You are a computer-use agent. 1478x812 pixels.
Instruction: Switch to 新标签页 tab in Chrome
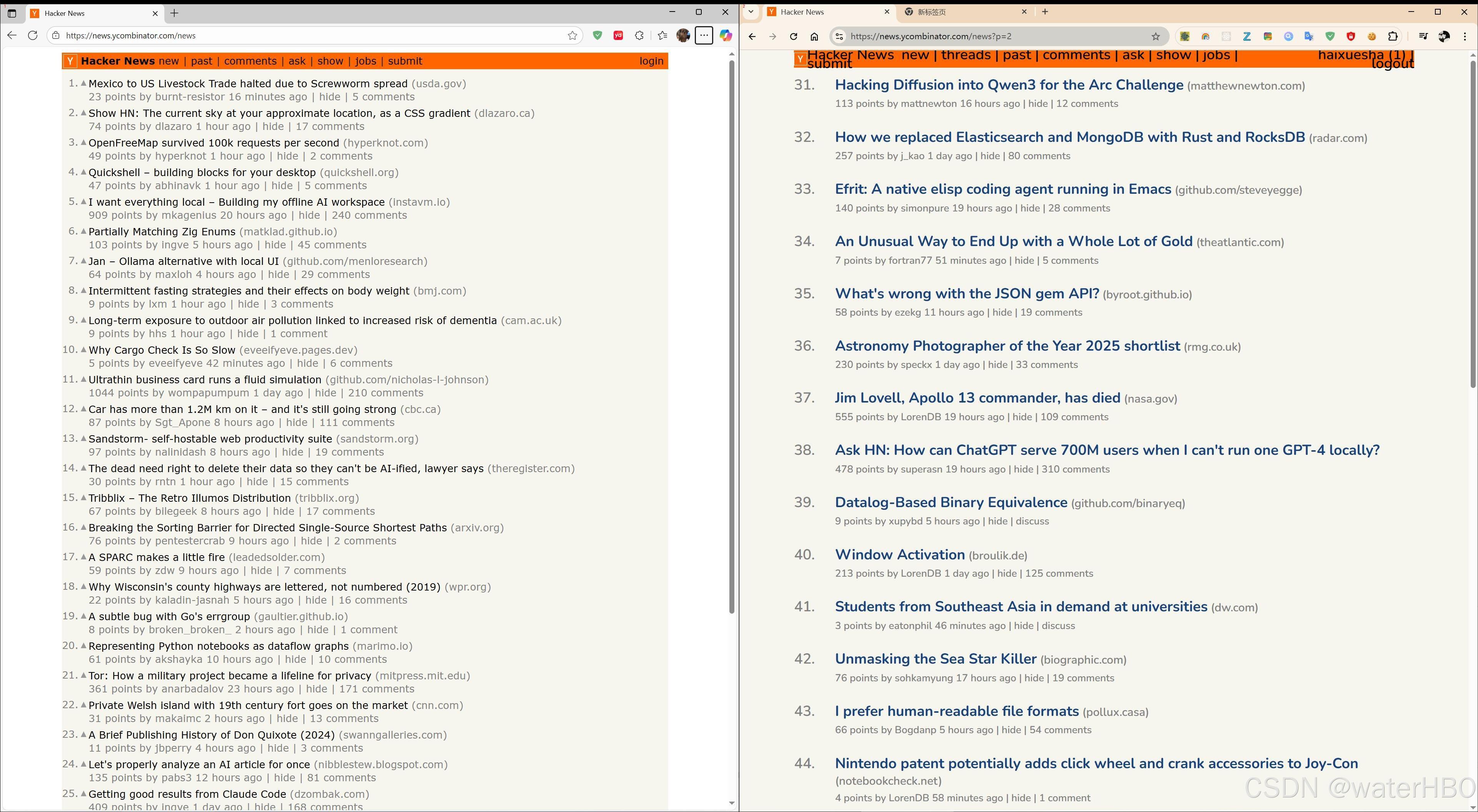[965, 12]
